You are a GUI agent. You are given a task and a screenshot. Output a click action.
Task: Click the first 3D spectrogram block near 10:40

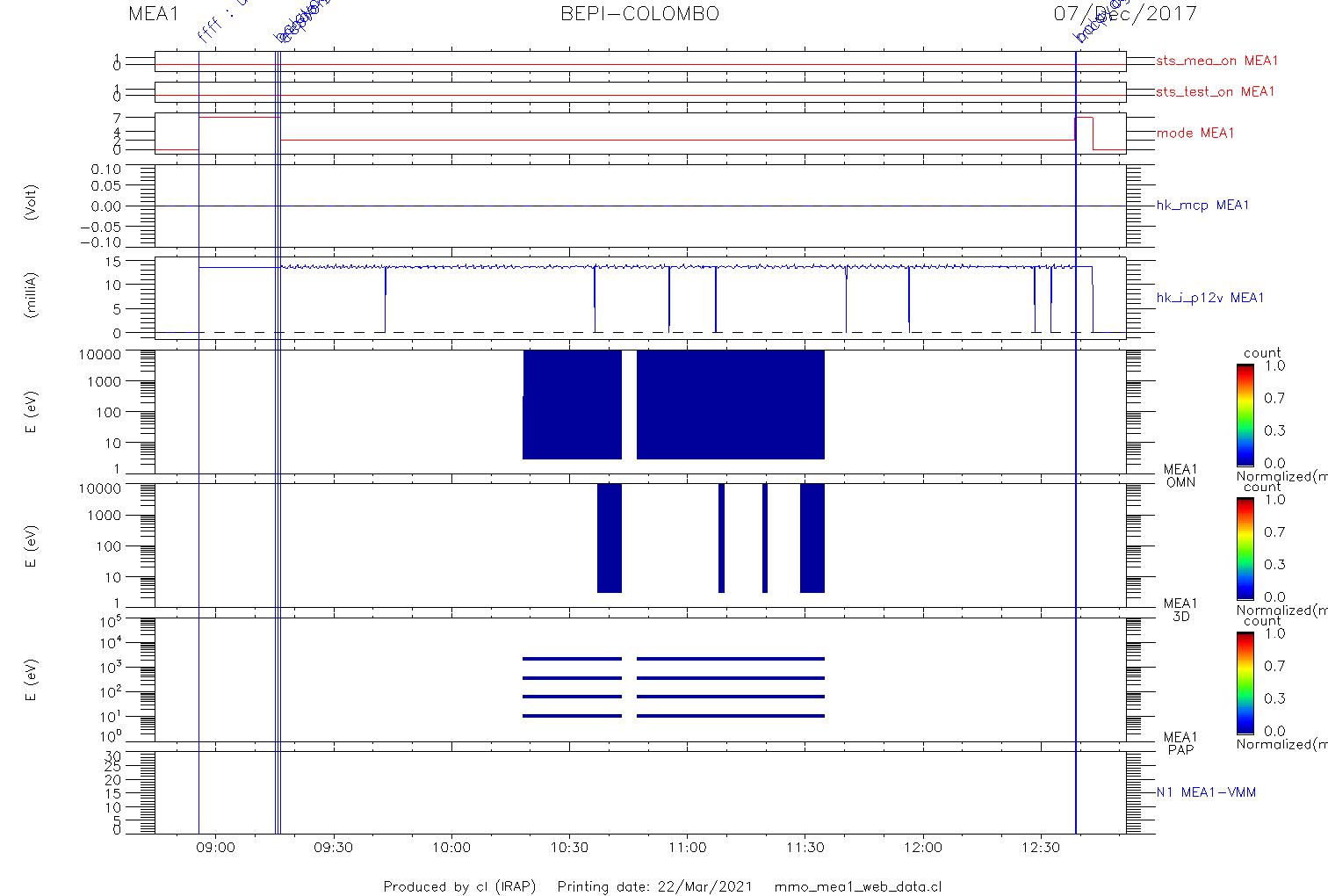[610, 538]
